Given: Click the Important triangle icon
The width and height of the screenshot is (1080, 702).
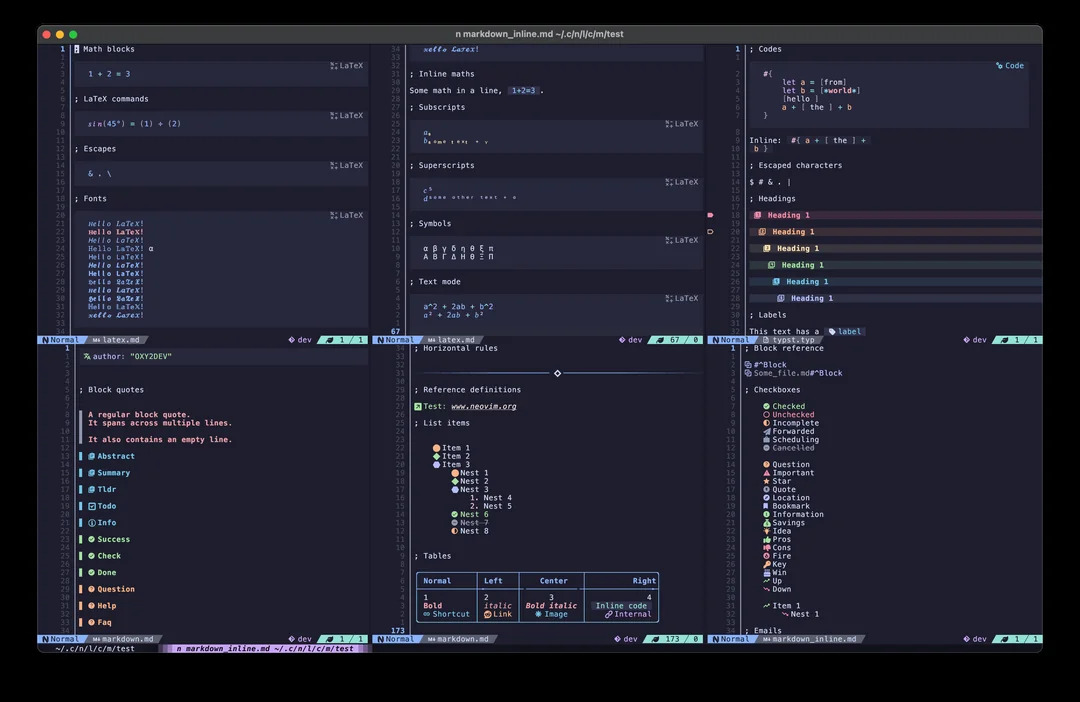Looking at the screenshot, I should click(766, 473).
